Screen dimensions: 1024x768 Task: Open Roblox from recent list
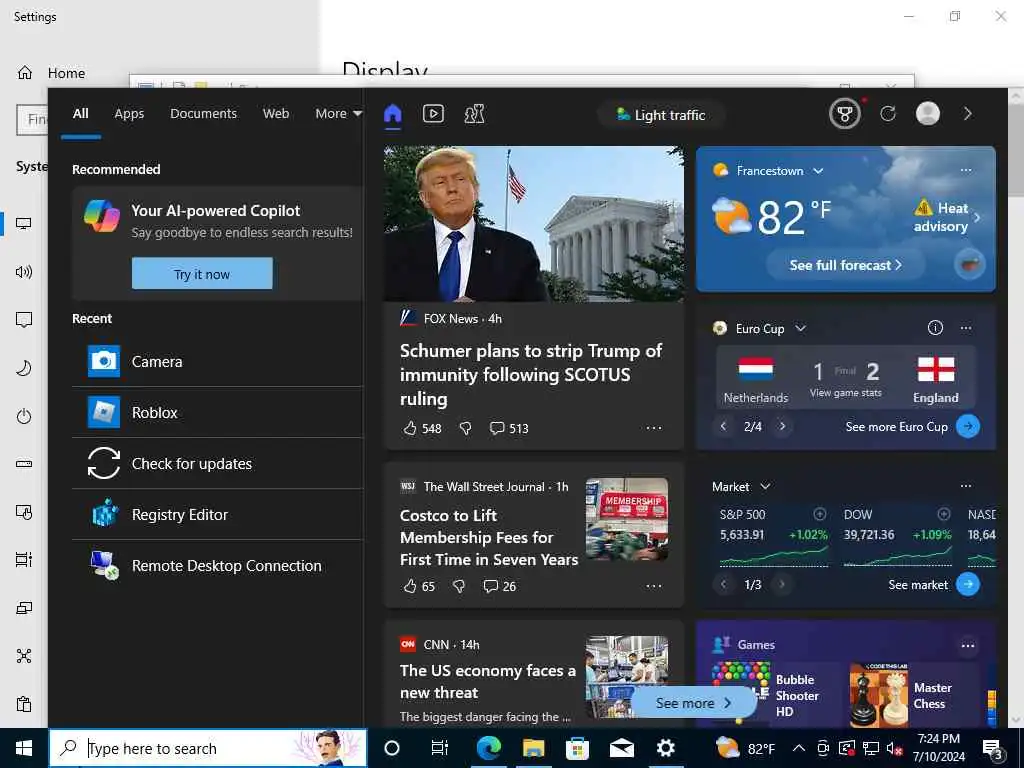[x=217, y=412]
